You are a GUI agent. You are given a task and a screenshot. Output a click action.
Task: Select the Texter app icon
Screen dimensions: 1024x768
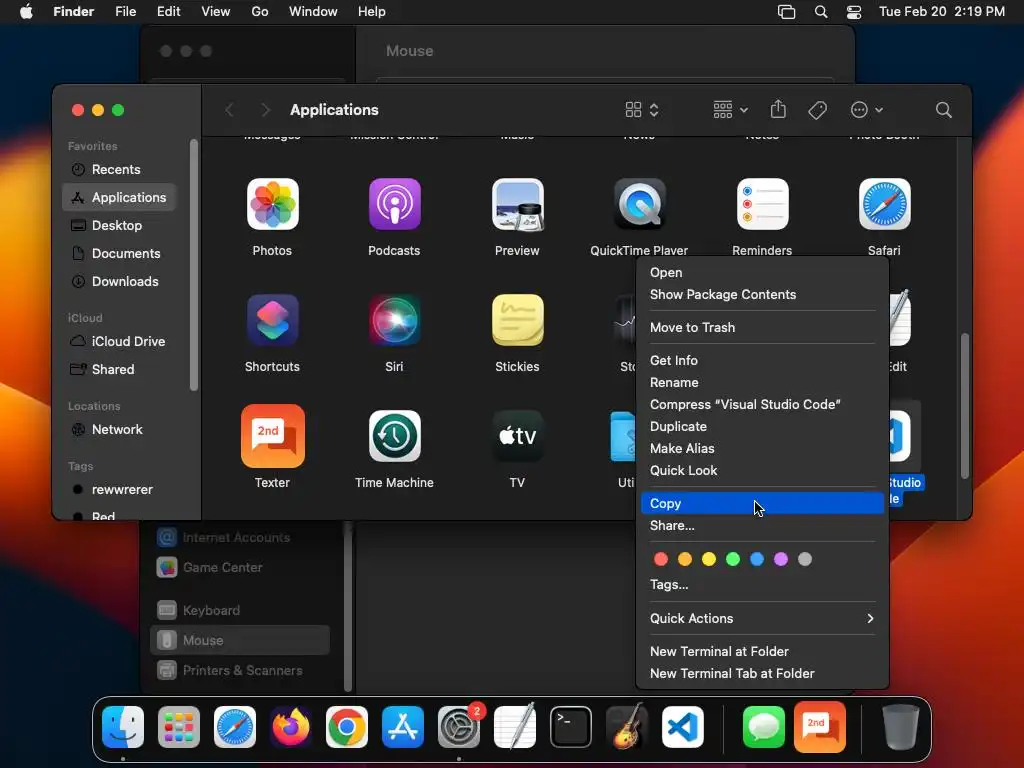coord(272,436)
